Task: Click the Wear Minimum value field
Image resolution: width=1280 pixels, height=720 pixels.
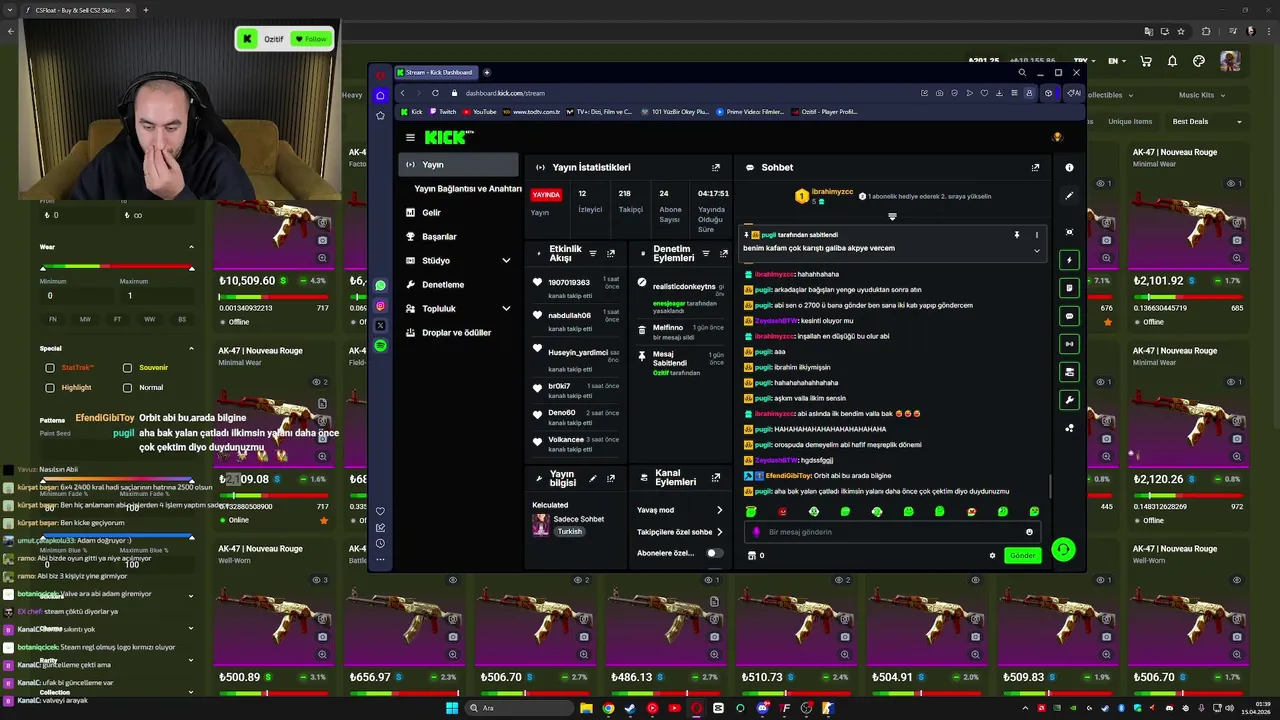Action: point(75,296)
